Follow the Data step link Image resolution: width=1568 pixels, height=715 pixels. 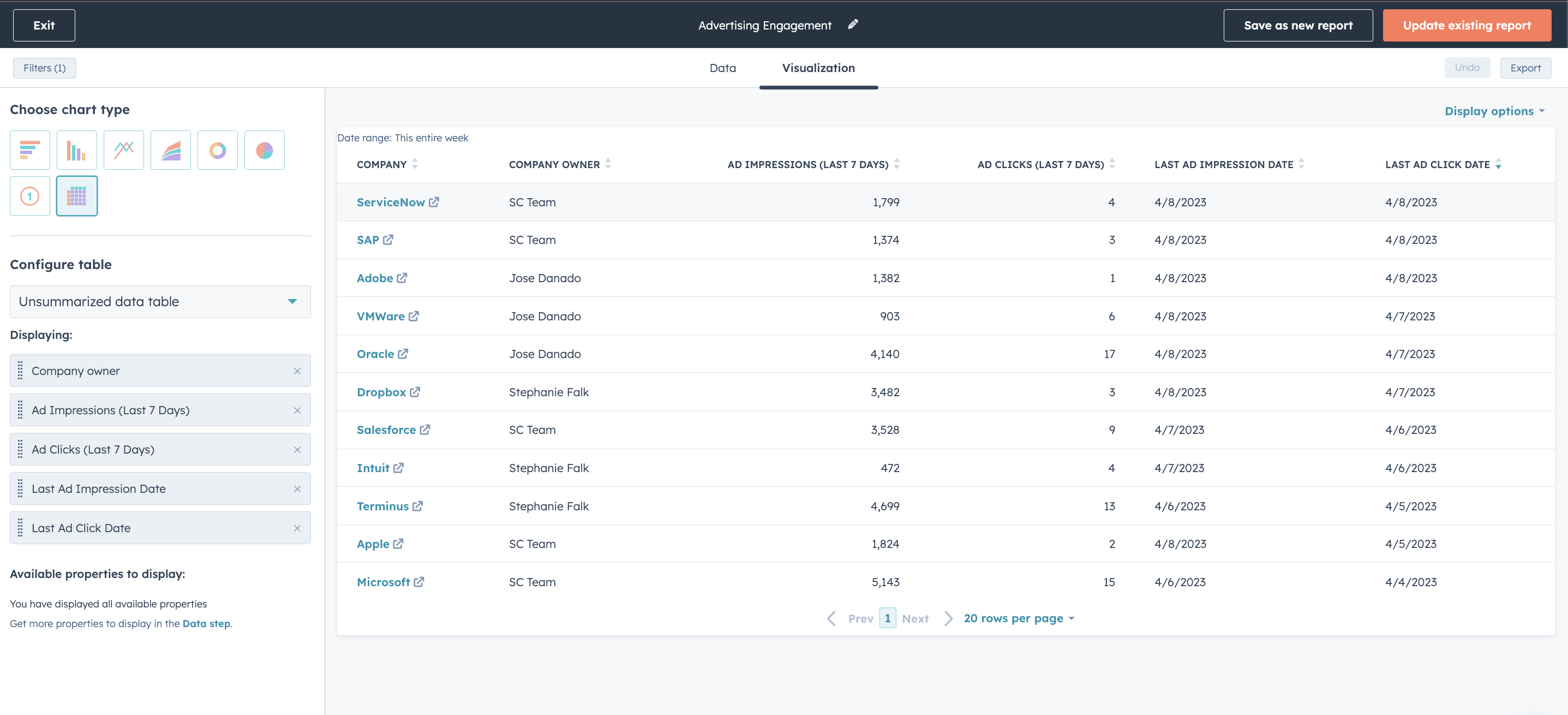pyautogui.click(x=206, y=623)
